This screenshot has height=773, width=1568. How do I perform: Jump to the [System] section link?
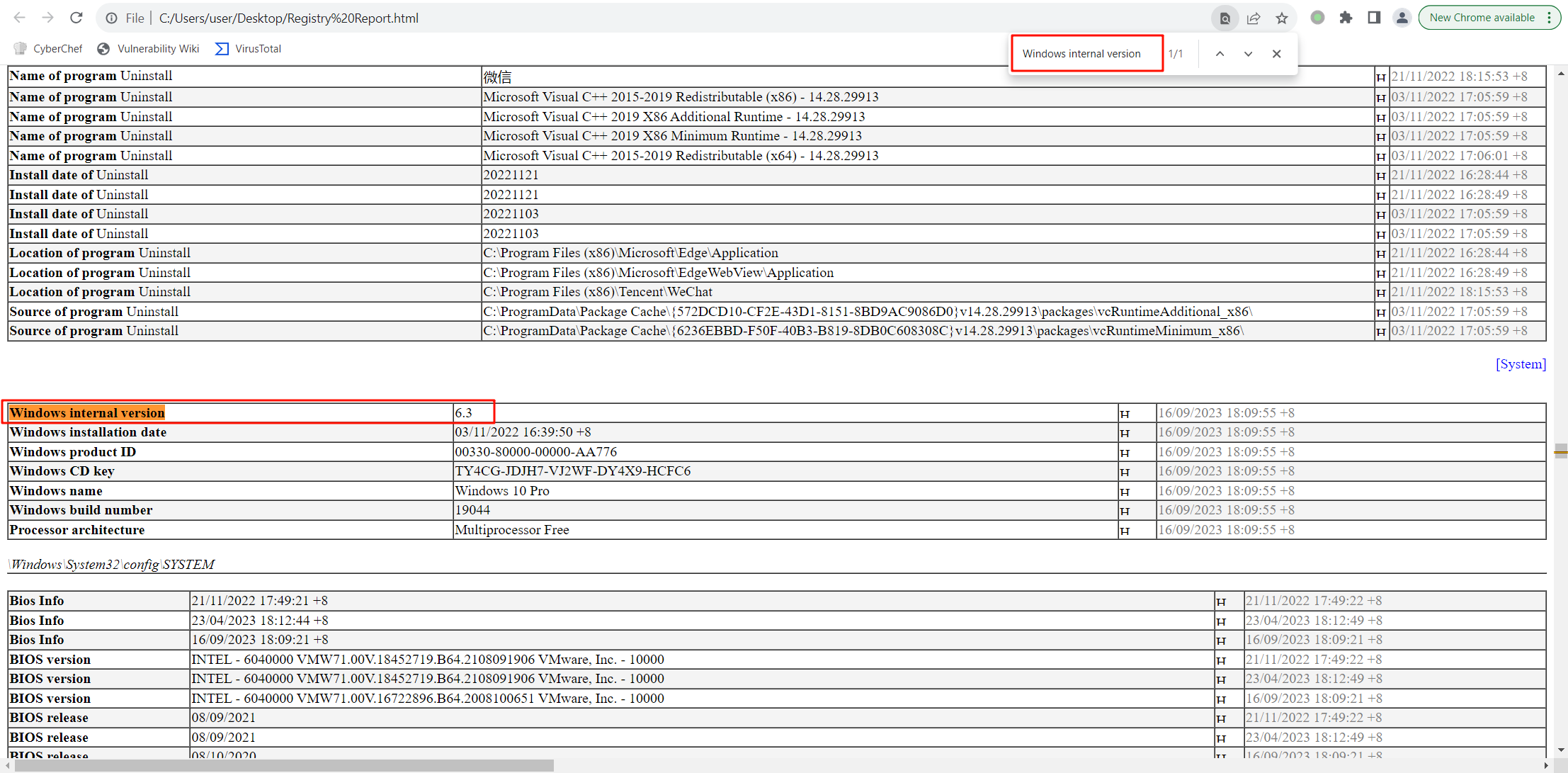(x=1521, y=364)
